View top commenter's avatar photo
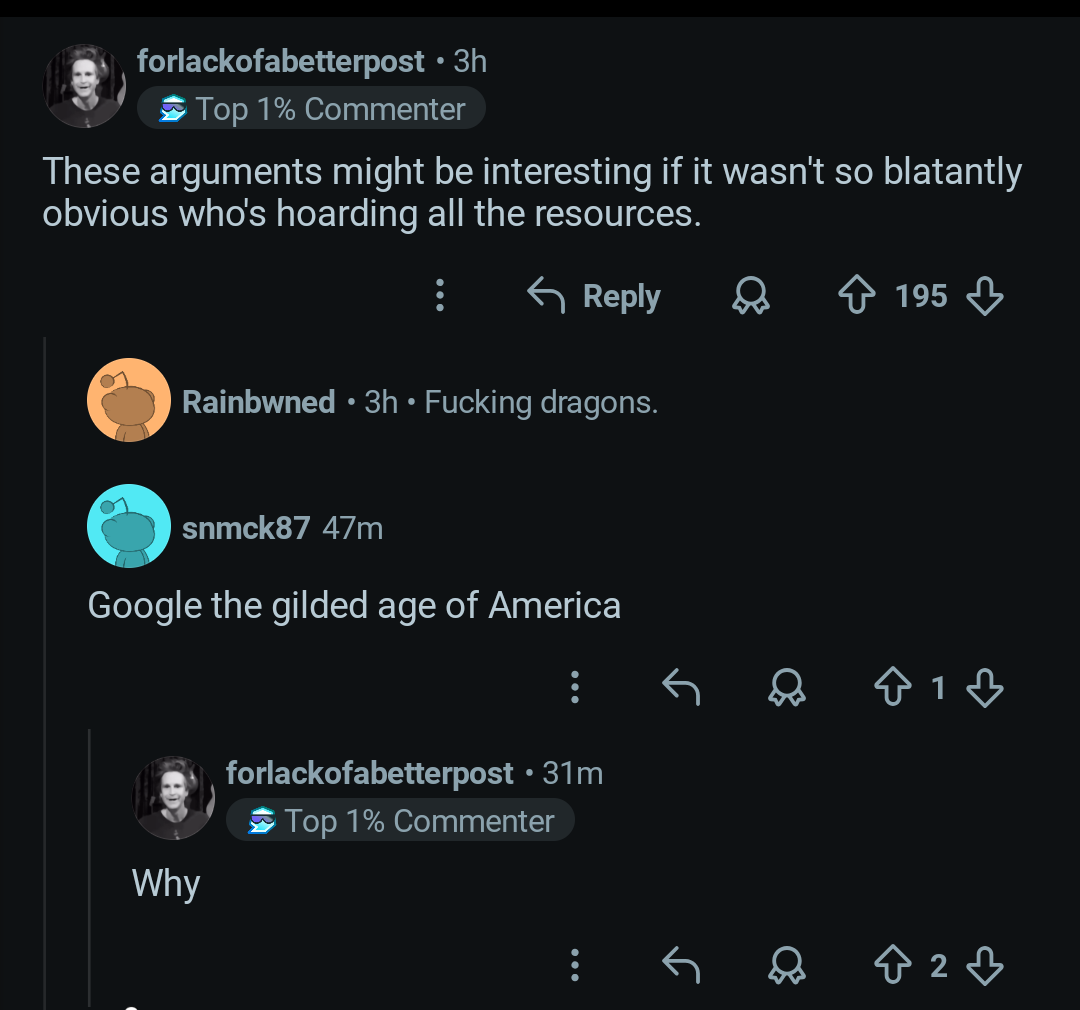Viewport: 1080px width, 1010px height. tap(84, 86)
